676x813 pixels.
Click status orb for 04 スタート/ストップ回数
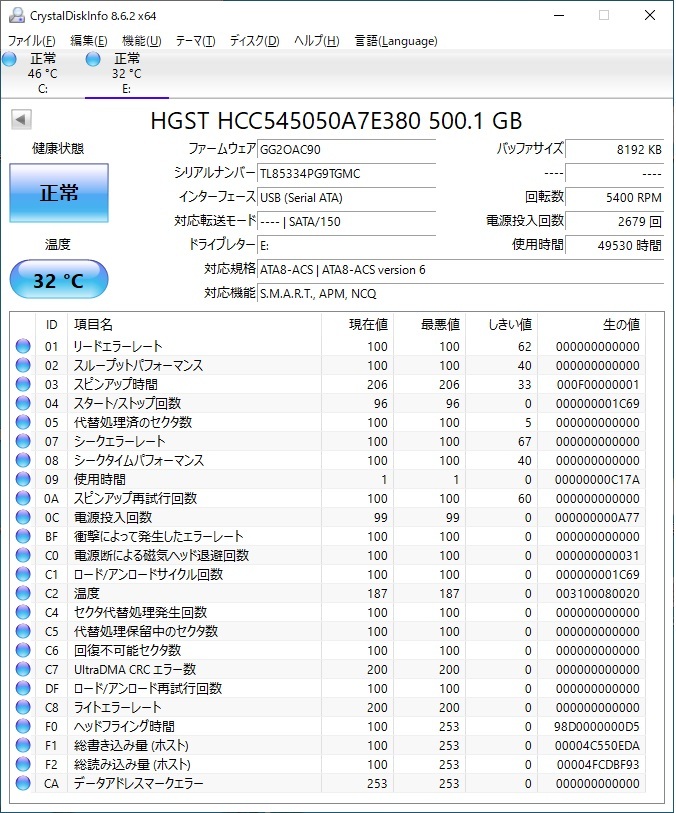point(23,403)
